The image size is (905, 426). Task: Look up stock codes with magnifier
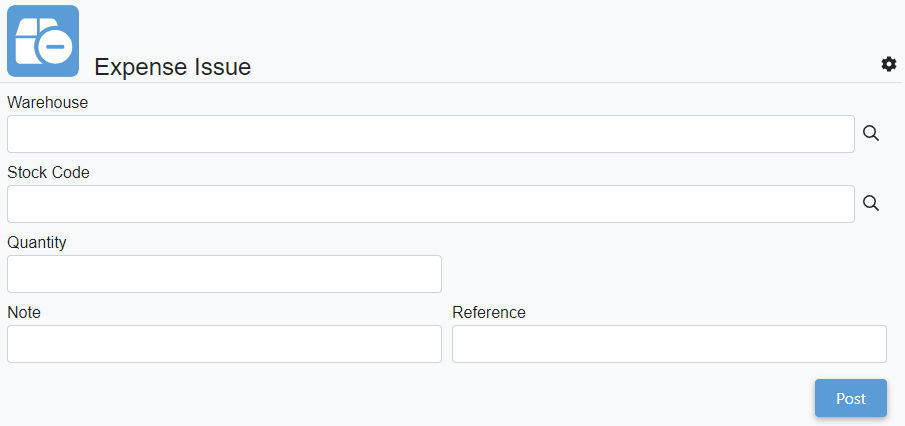(871, 204)
